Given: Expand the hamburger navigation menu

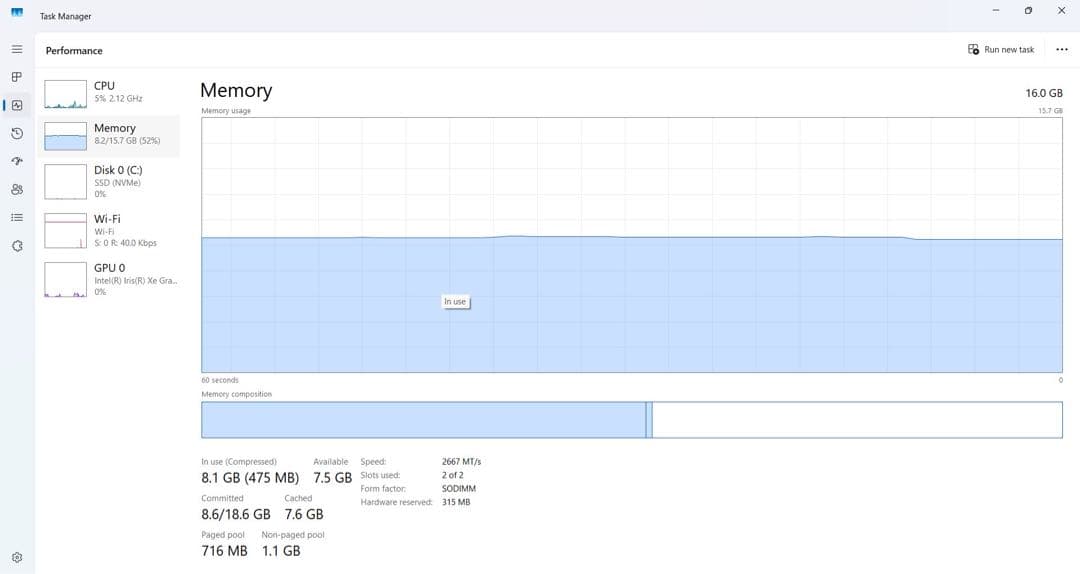Looking at the screenshot, I should point(17,49).
